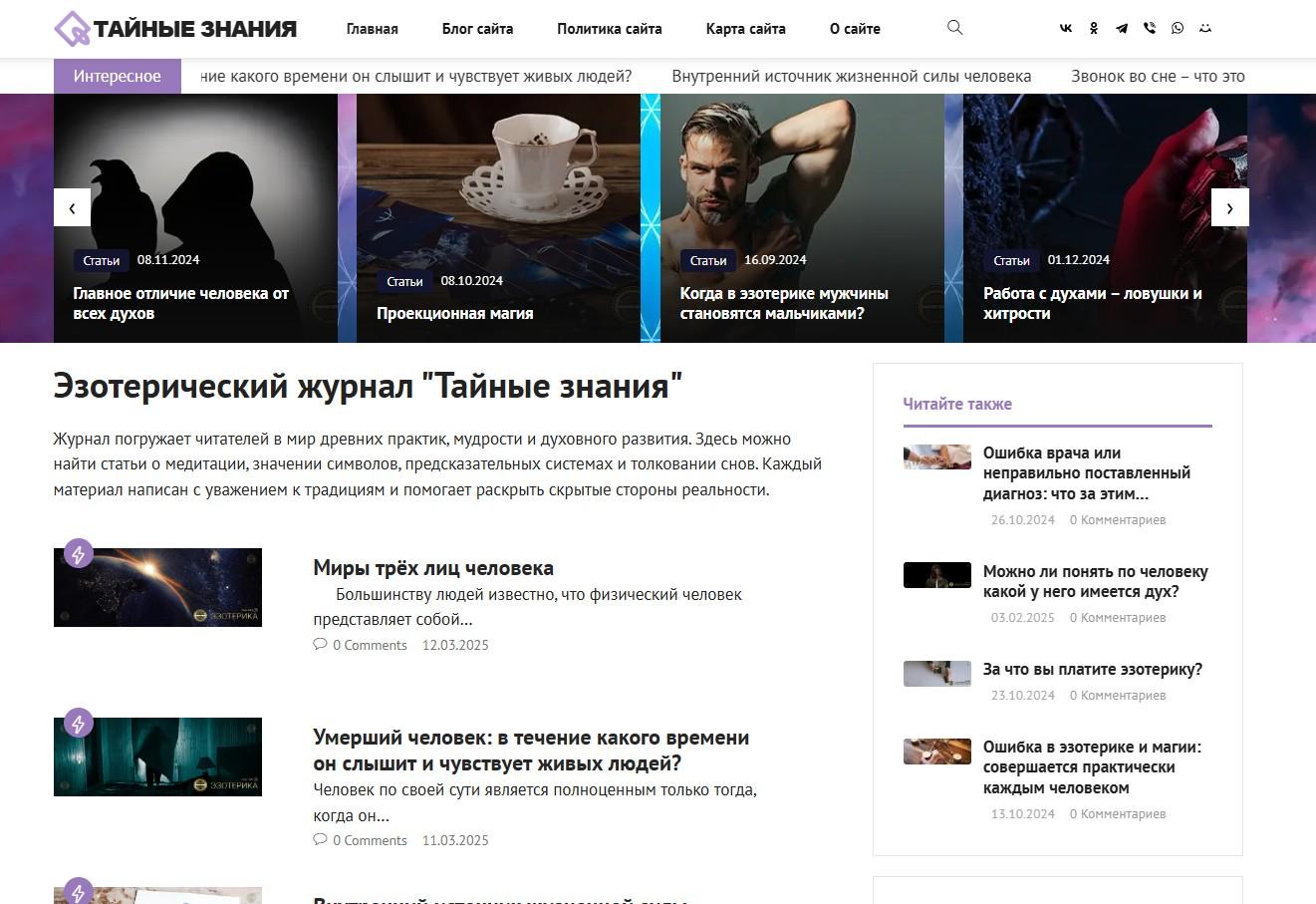Open ticker link Внутренний источник жизненной силы человека
This screenshot has height=904, width=1316.
point(852,76)
